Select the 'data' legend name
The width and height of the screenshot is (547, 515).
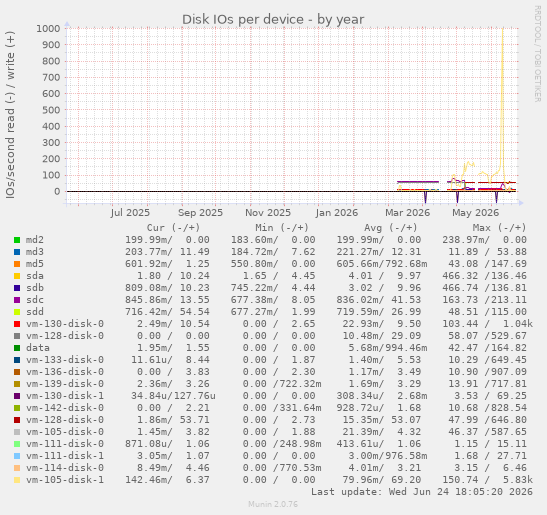click(38, 348)
